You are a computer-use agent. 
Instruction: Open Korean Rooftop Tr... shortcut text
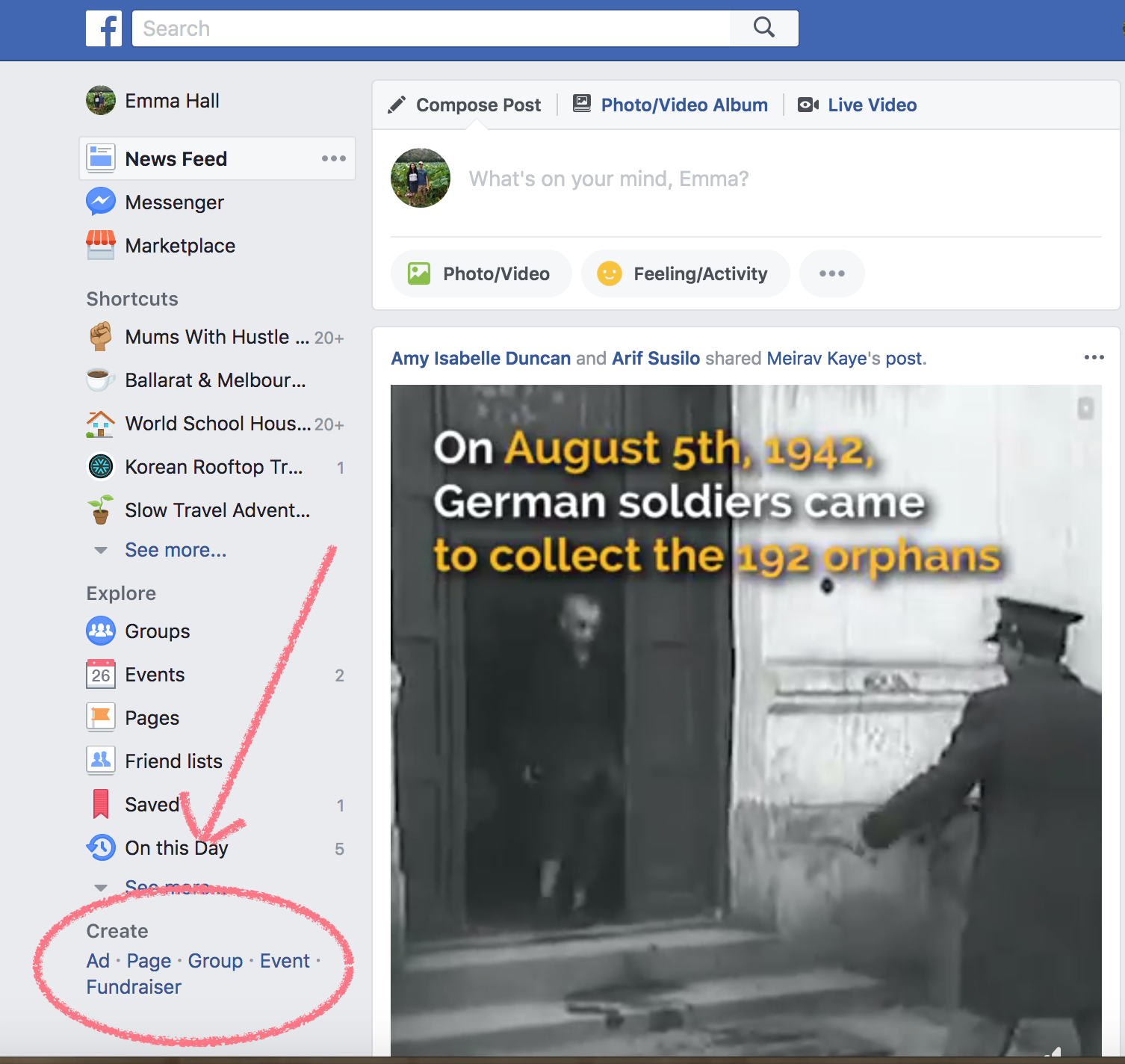214,466
